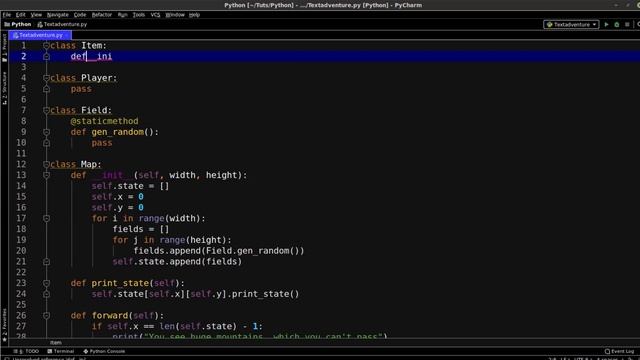
Task: Open the Run menu
Action: [x=122, y=15]
